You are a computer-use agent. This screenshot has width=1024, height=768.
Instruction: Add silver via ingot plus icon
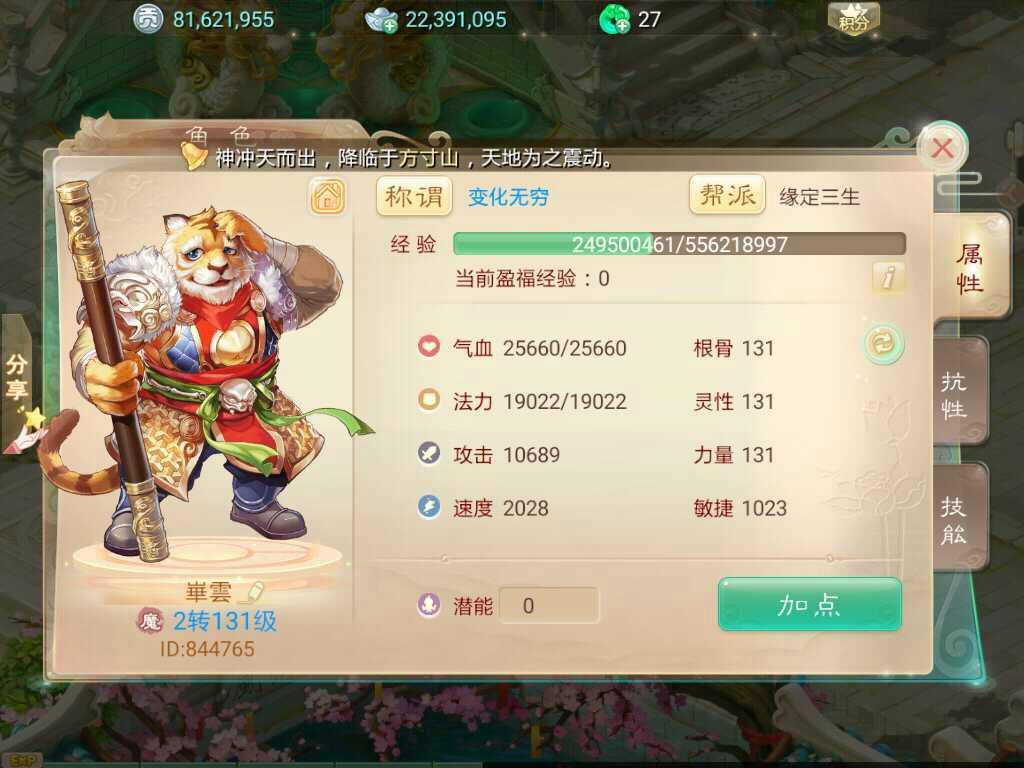[381, 20]
